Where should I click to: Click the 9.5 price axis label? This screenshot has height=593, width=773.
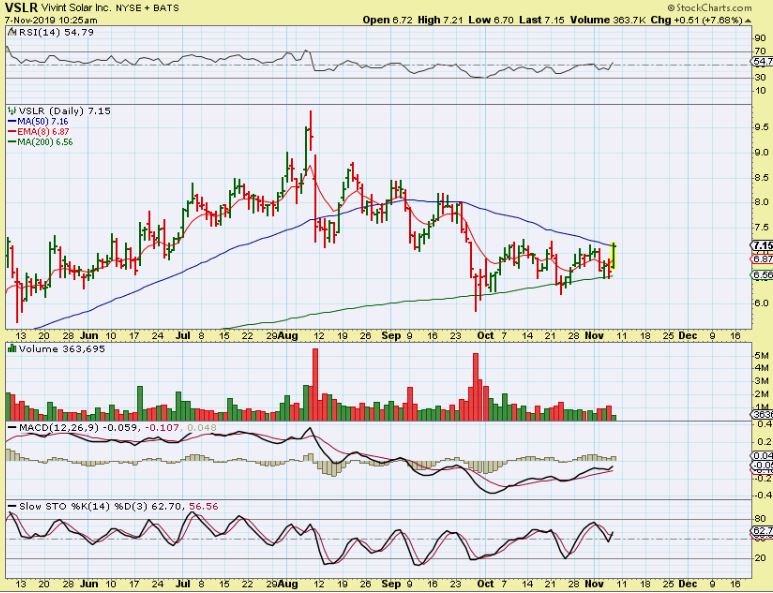(761, 128)
